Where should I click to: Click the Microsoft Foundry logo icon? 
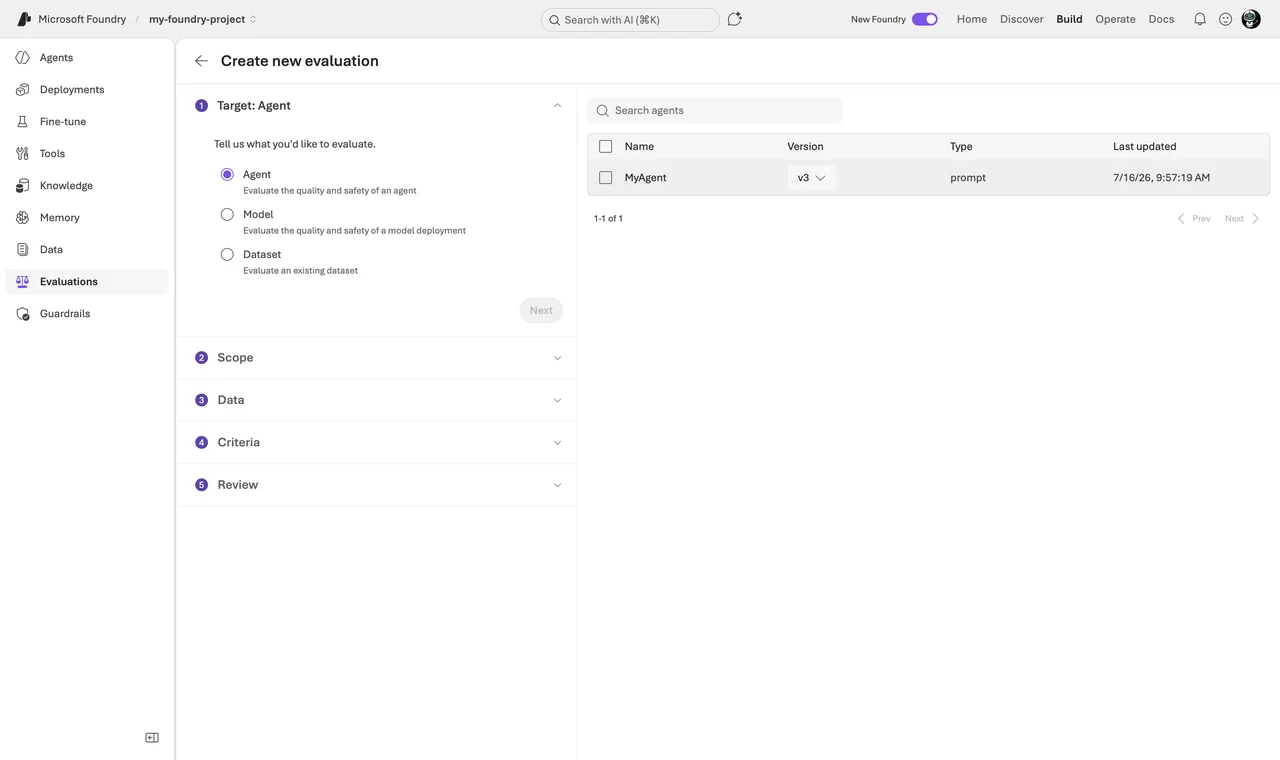click(x=24, y=19)
